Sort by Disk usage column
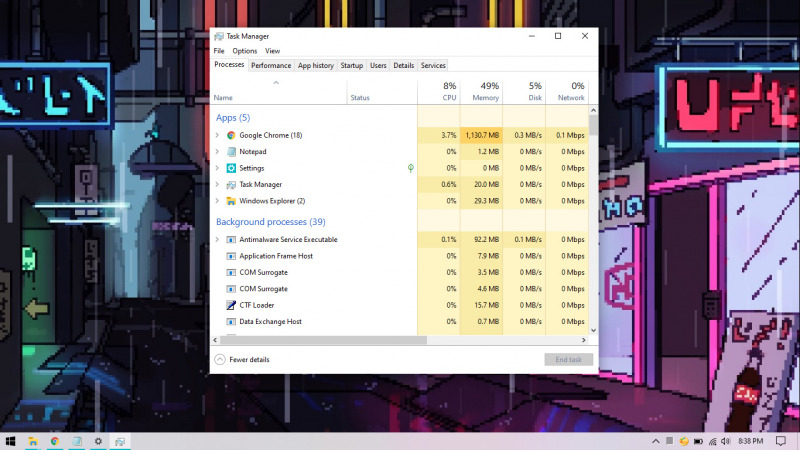The width and height of the screenshot is (800, 450). coord(524,92)
